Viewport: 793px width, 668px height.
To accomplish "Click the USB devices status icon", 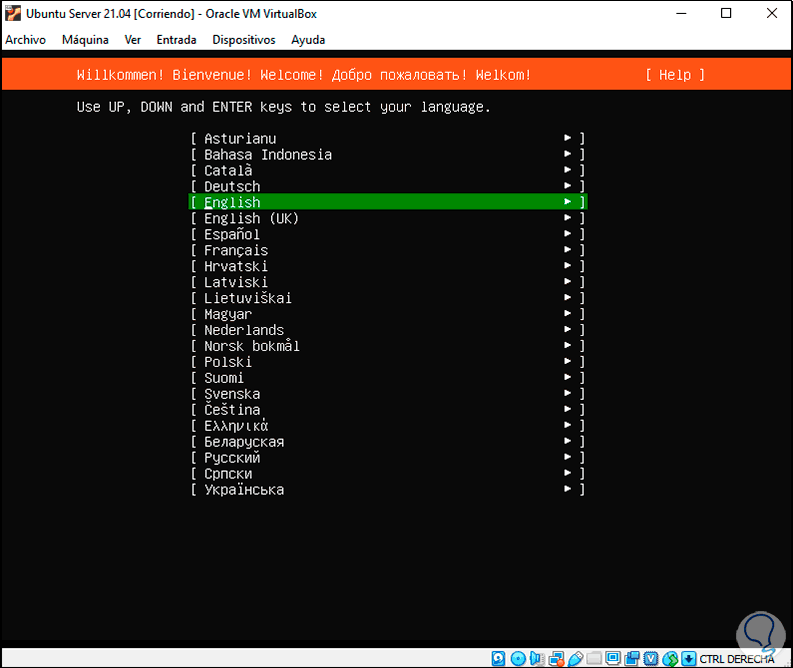I will (575, 658).
